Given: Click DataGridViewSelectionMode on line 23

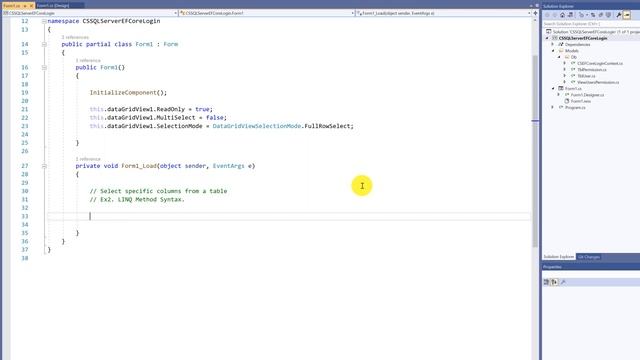Looking at the screenshot, I should tap(257, 126).
